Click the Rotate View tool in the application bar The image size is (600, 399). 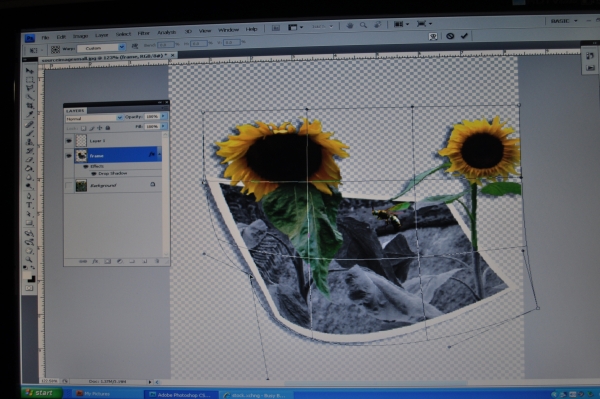377,25
